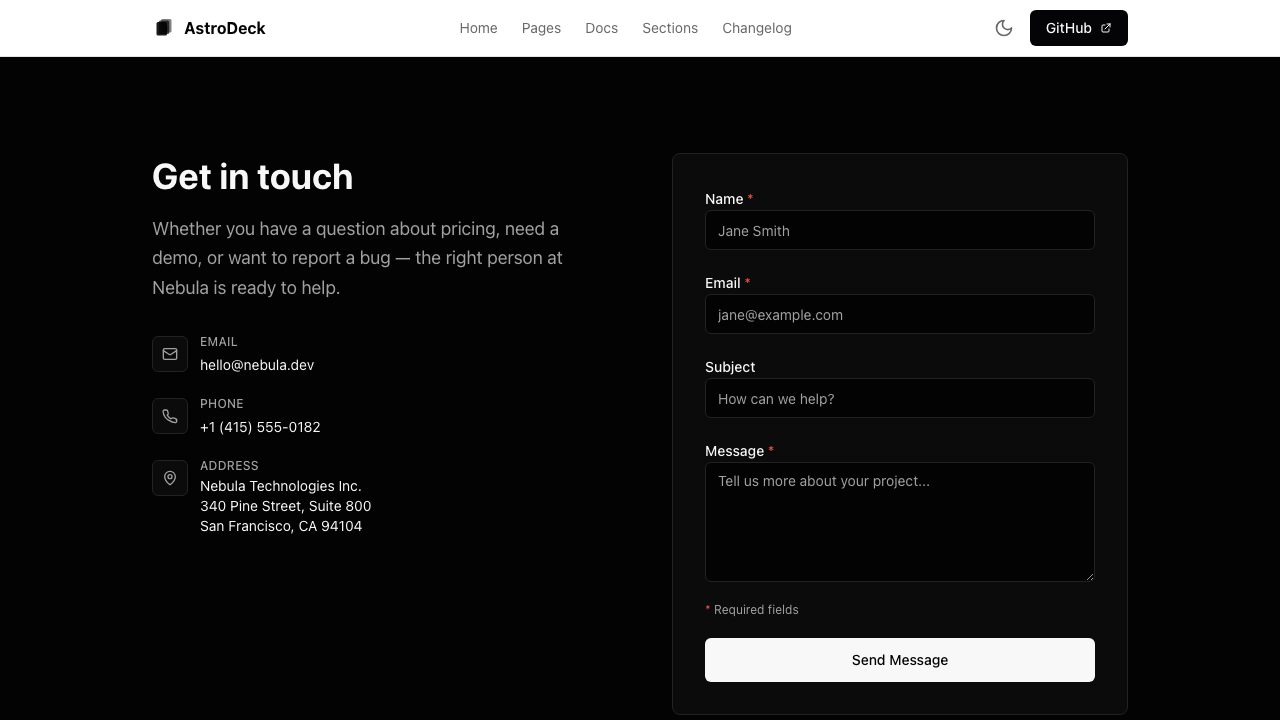The width and height of the screenshot is (1280, 720).
Task: Click the AstroDeck logo icon
Action: tap(163, 28)
